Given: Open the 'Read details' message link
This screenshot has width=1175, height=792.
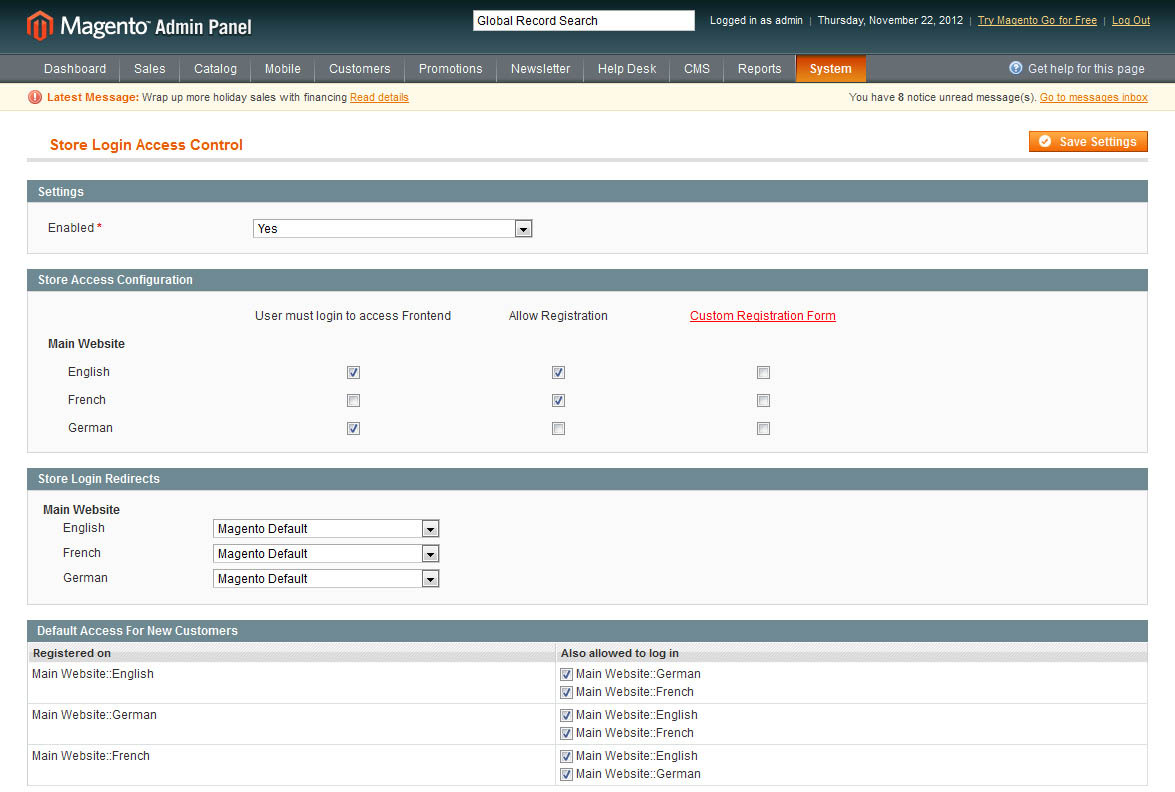Looking at the screenshot, I should click(379, 97).
